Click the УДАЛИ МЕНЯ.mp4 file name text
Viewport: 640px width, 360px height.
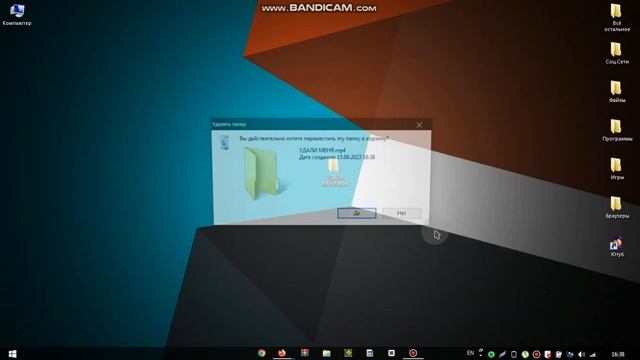pyautogui.click(x=322, y=150)
